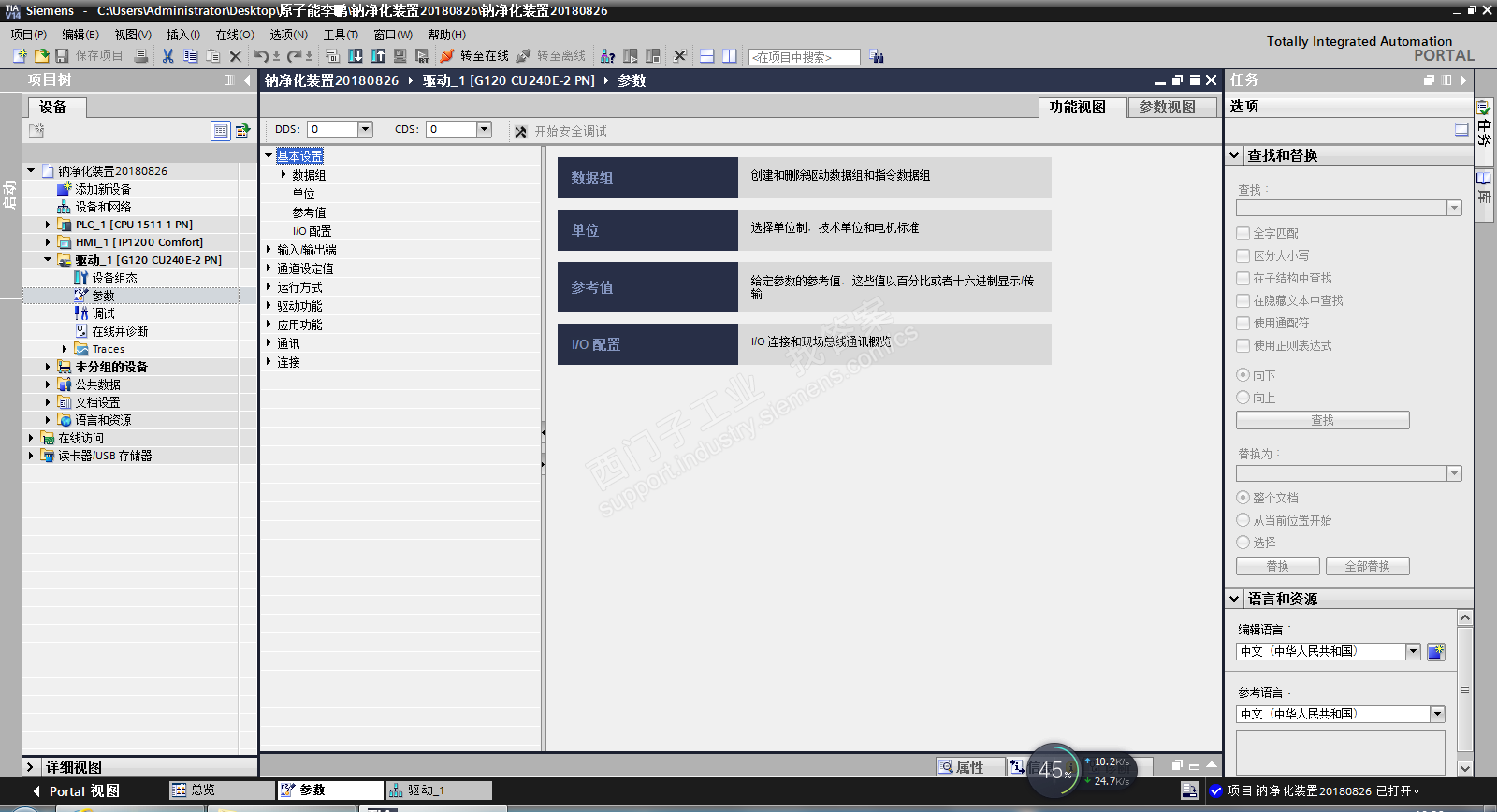
Task: Click the add editing language icon
Action: pyautogui.click(x=1436, y=651)
